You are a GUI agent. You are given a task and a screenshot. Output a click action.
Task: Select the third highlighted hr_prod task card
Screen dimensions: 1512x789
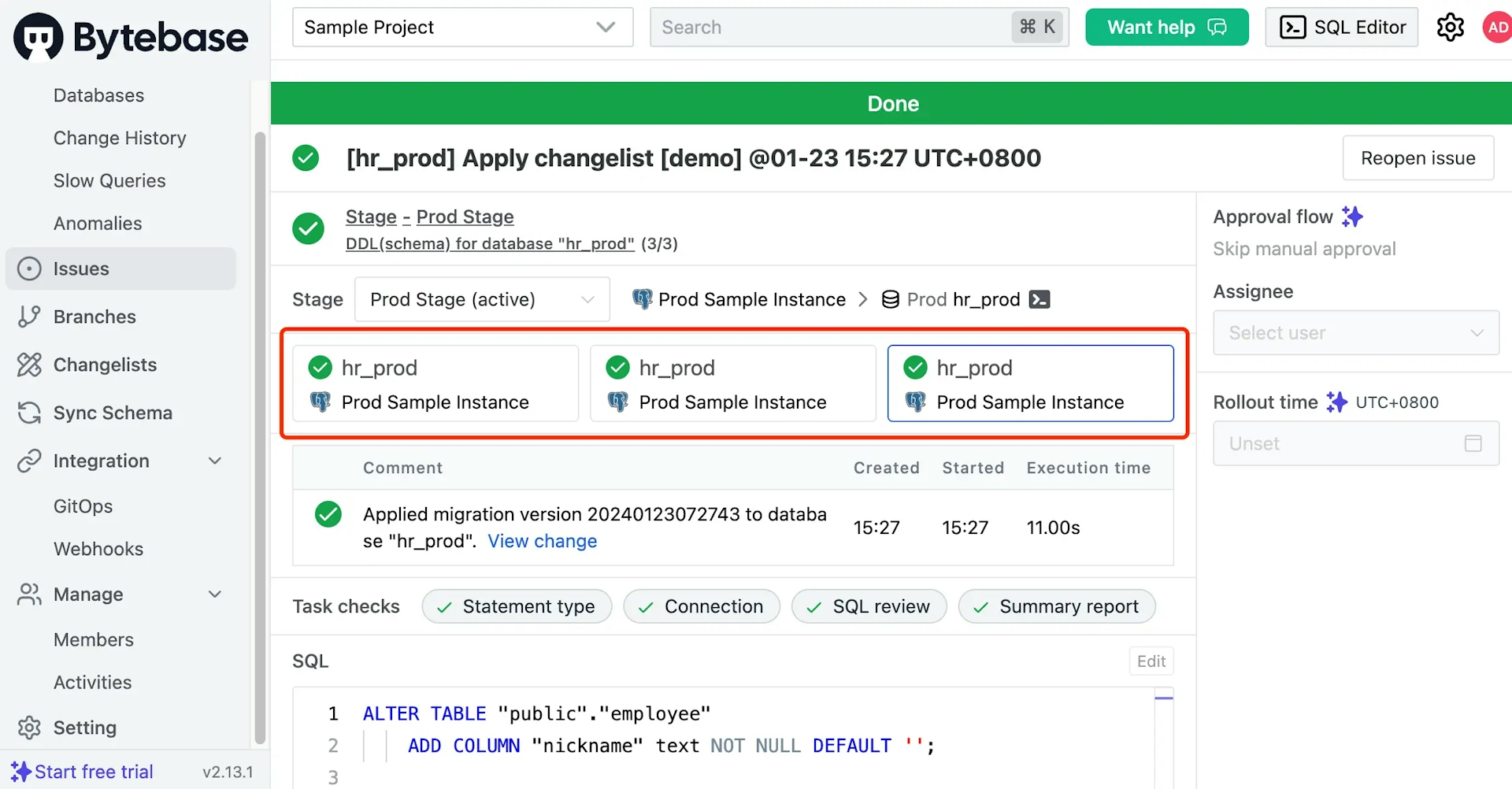[1030, 383]
